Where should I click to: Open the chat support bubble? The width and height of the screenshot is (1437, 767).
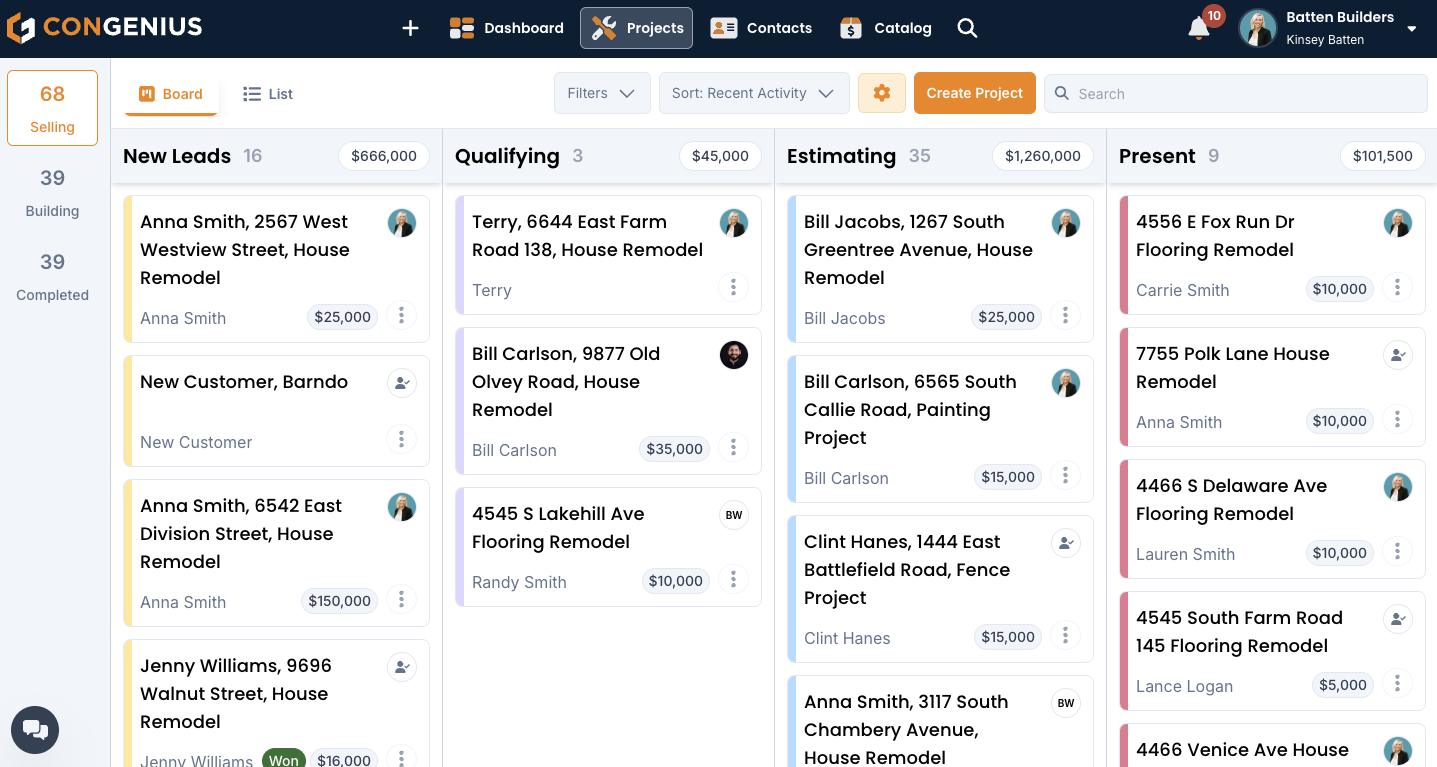(x=34, y=730)
